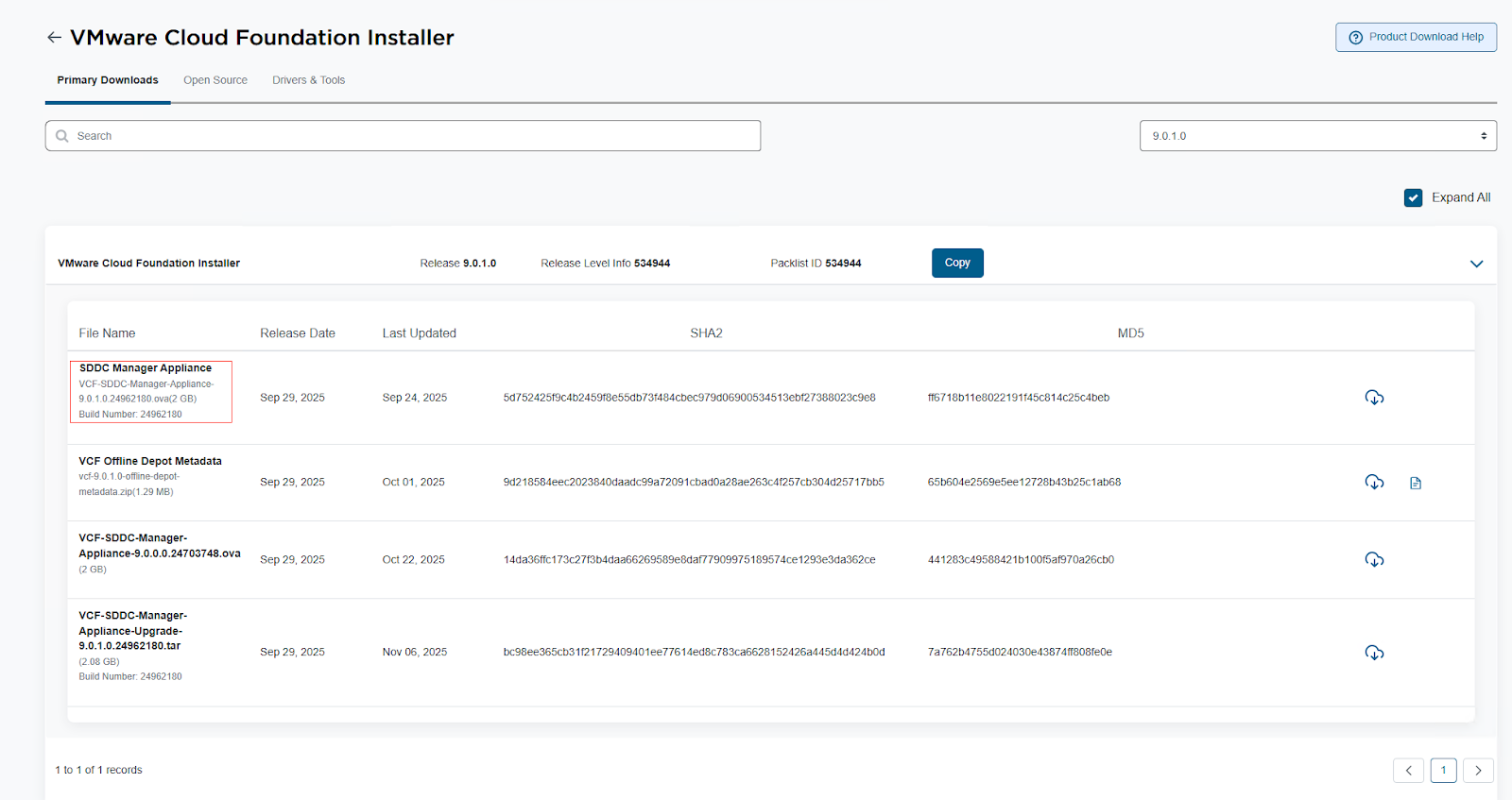Screen dimensions: 1512x800
Task: Uncheck the Expand All checkbox
Action: coord(1413,197)
